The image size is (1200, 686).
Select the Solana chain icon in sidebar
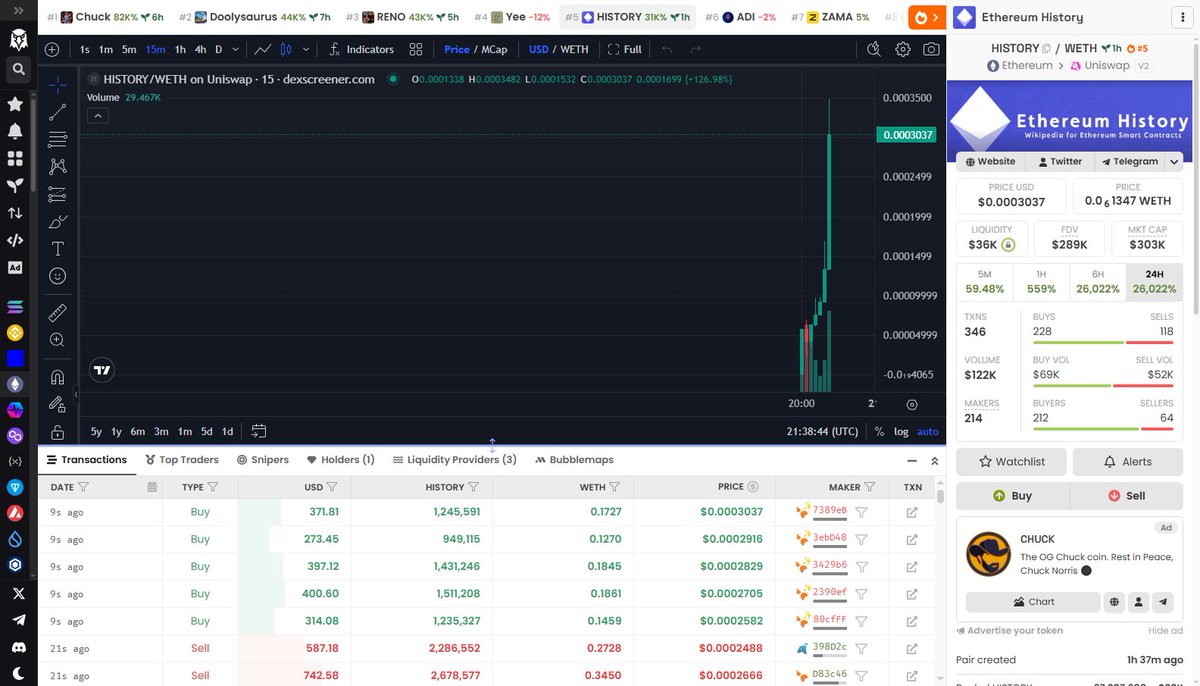[x=15, y=306]
